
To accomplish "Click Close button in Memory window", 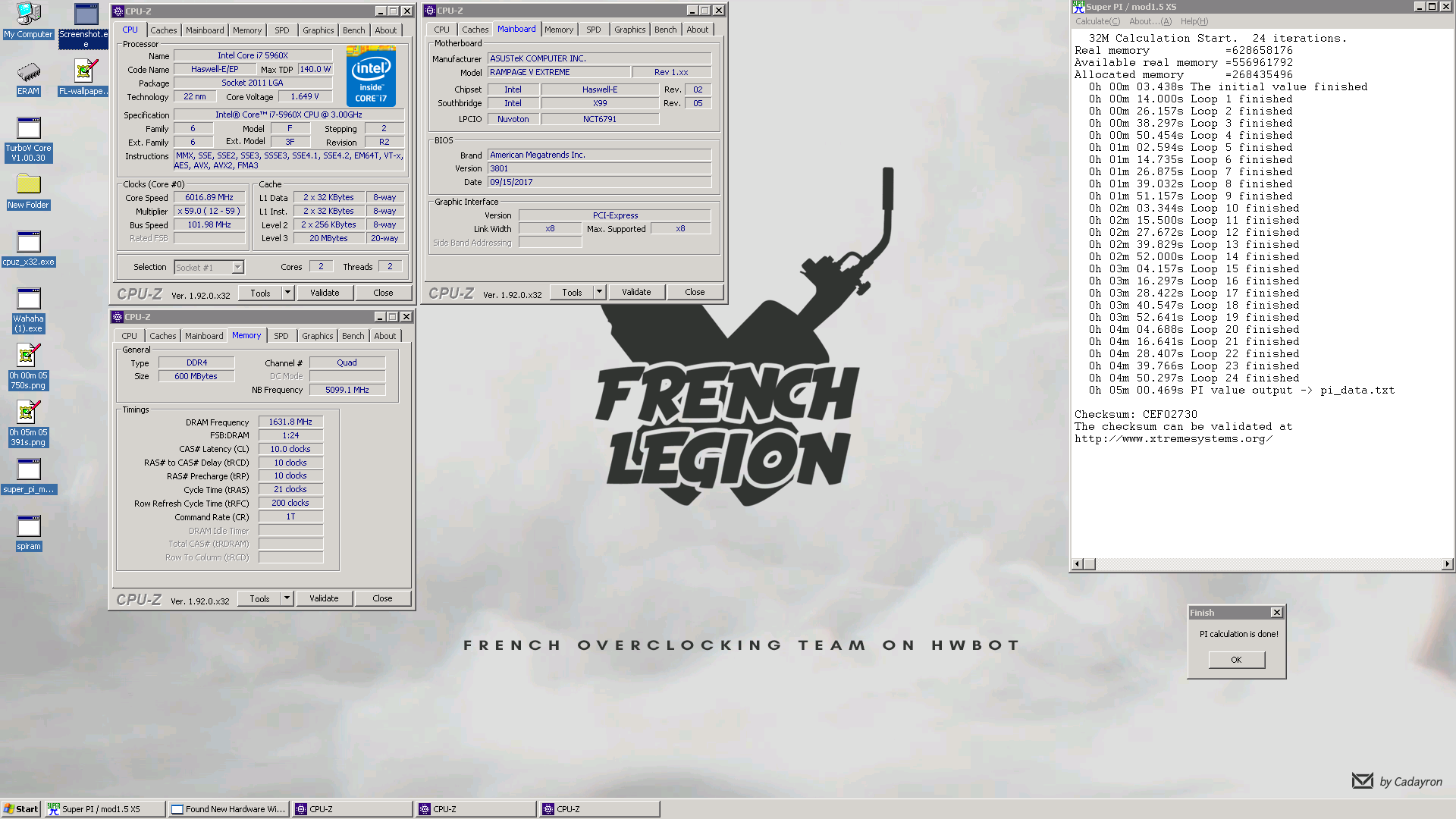I will (382, 598).
